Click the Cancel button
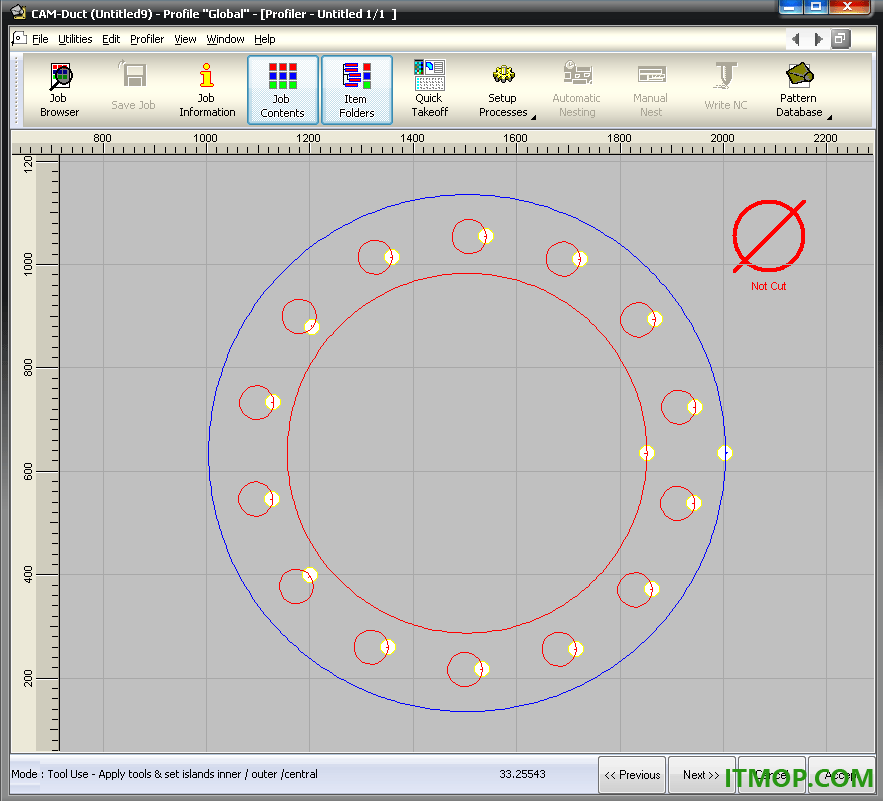The width and height of the screenshot is (883, 801). coord(772,775)
